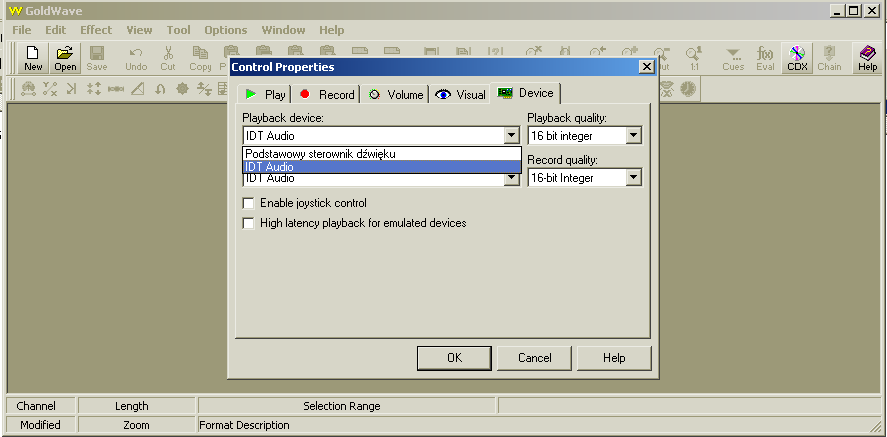Image resolution: width=887 pixels, height=437 pixels.
Task: Click the Channel status bar cell
Action: pos(40,406)
